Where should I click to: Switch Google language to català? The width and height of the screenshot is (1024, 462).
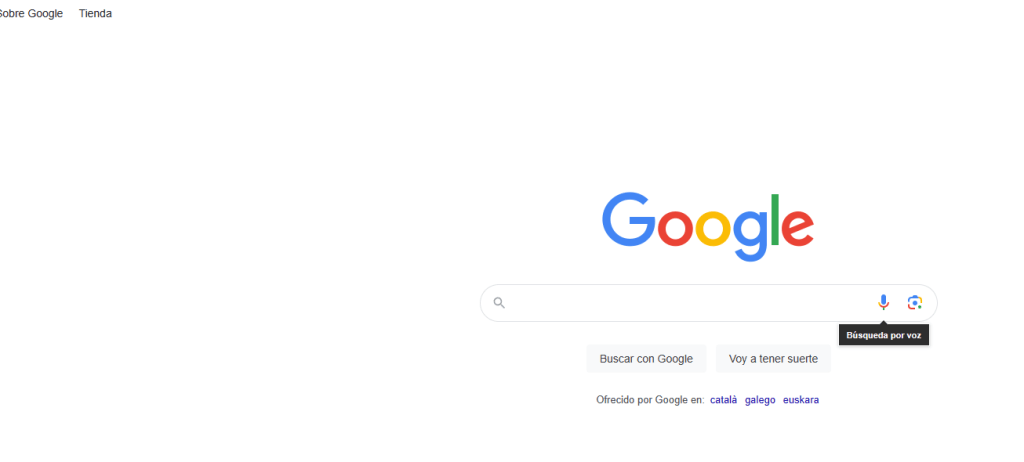[x=724, y=400]
